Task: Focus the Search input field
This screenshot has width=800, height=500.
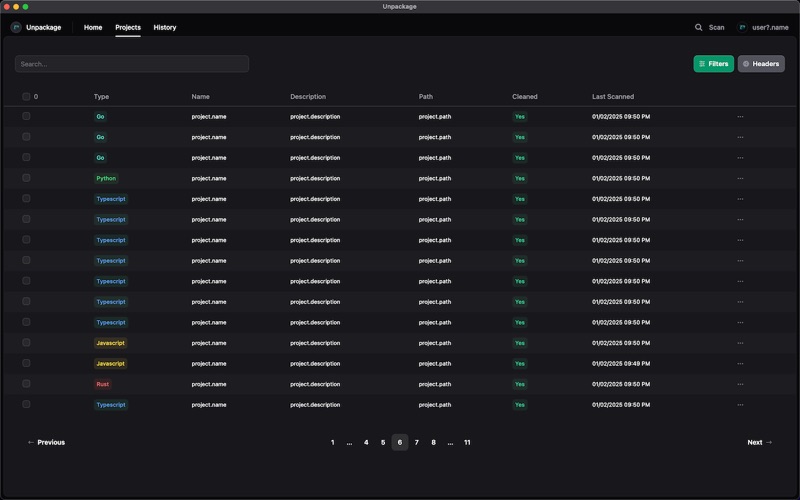Action: pos(132,64)
